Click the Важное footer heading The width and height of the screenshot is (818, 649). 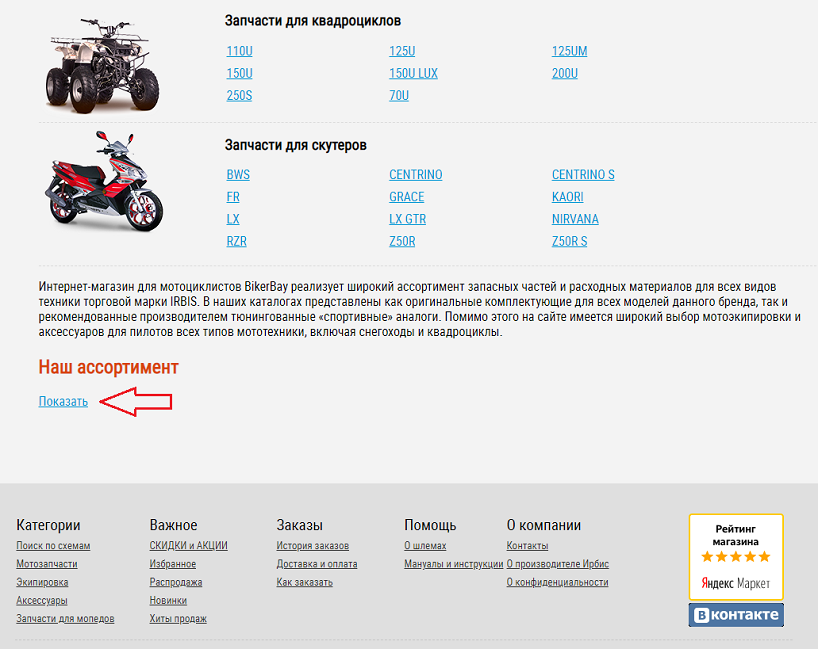click(174, 525)
